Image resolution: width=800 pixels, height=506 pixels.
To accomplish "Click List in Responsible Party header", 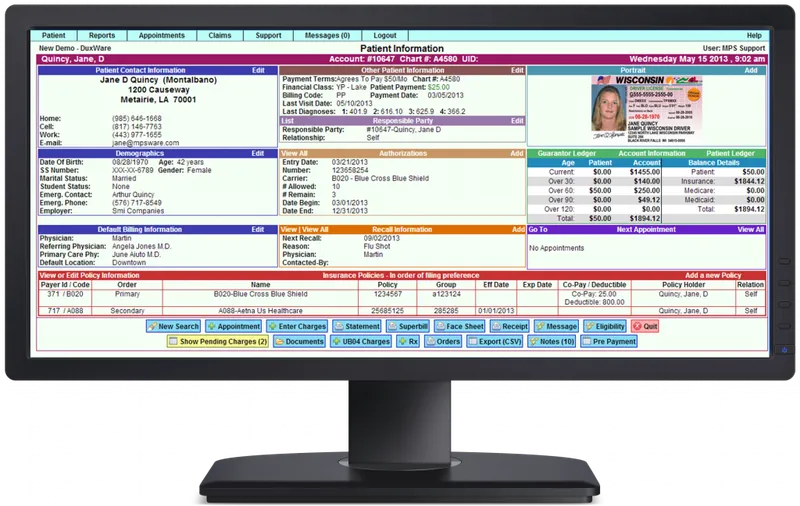I will click(287, 121).
